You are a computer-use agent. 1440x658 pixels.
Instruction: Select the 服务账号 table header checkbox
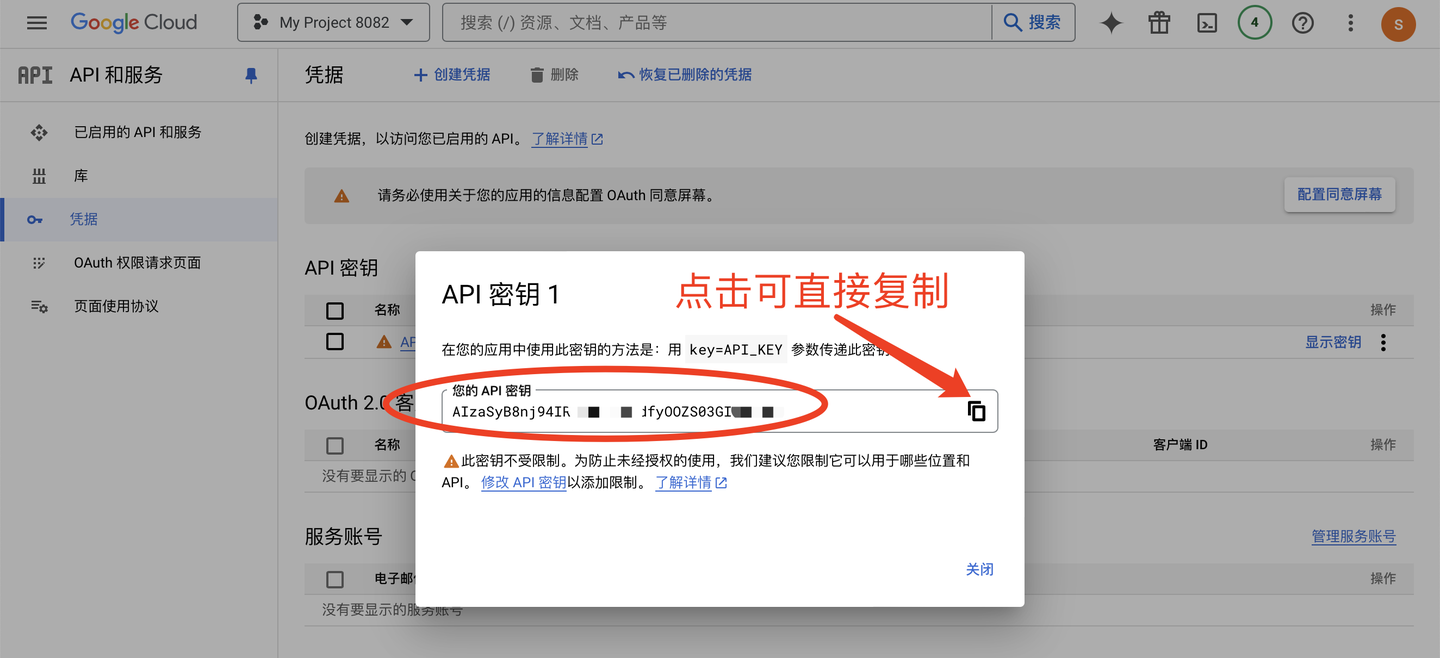[x=335, y=579]
